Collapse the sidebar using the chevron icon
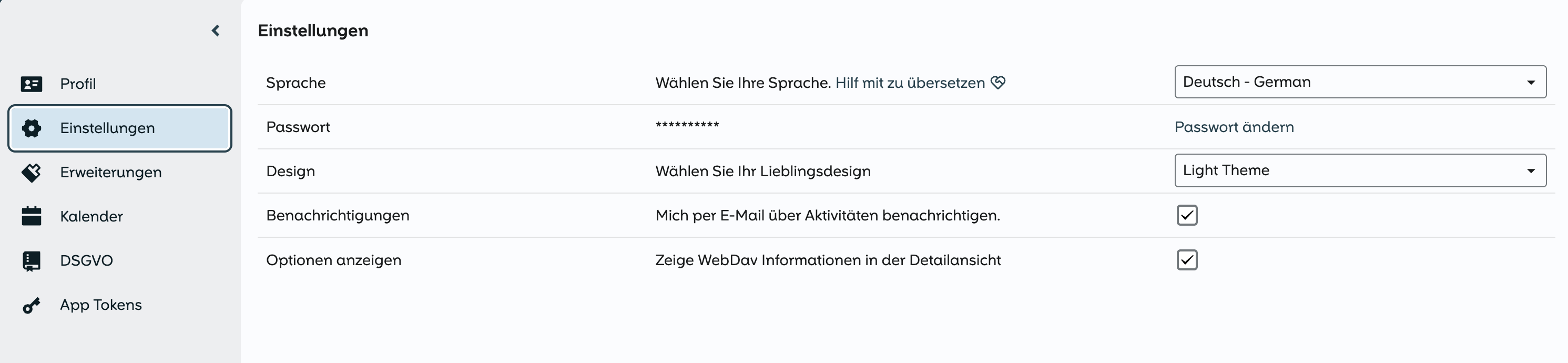Image resolution: width=1568 pixels, height=363 pixels. coord(215,30)
